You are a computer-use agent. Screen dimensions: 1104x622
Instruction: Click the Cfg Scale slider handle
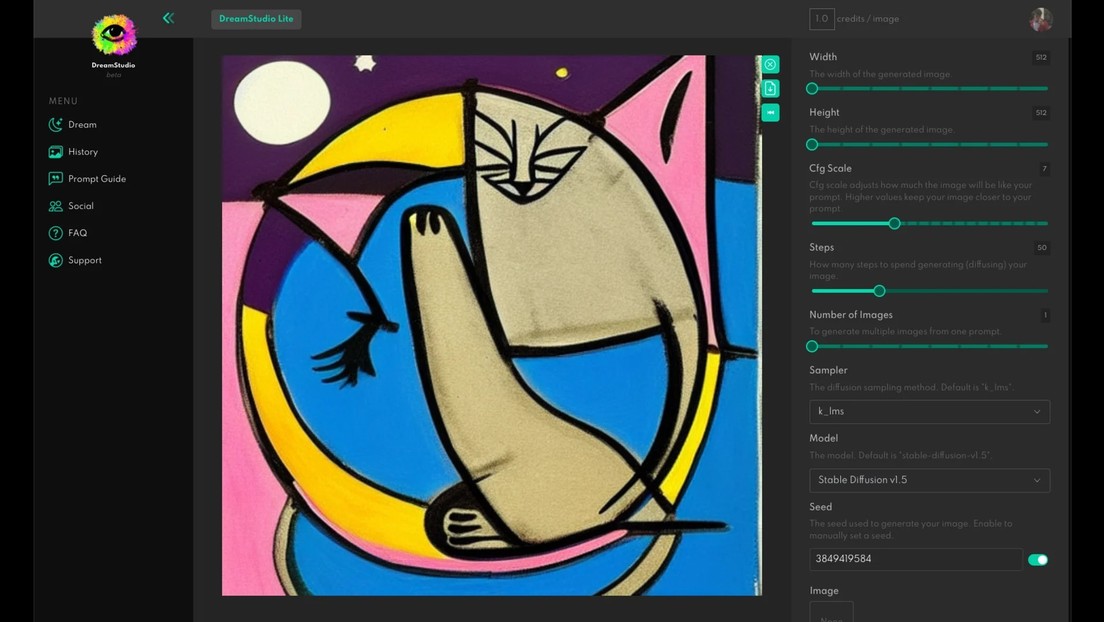pyautogui.click(x=895, y=223)
